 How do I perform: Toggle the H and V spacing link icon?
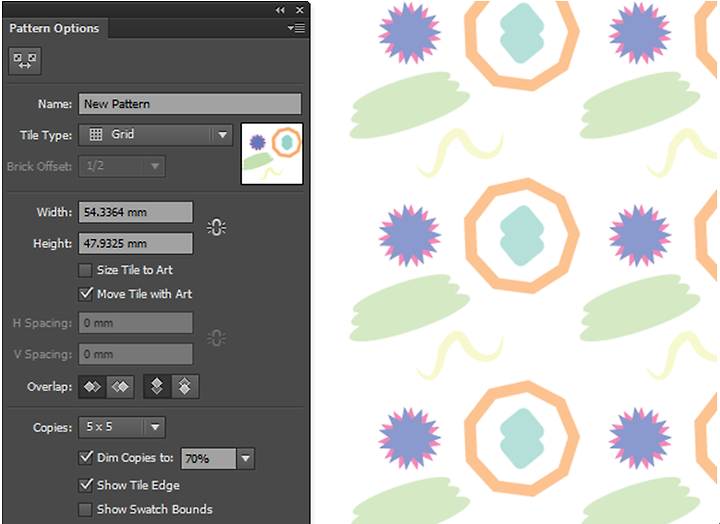click(216, 338)
